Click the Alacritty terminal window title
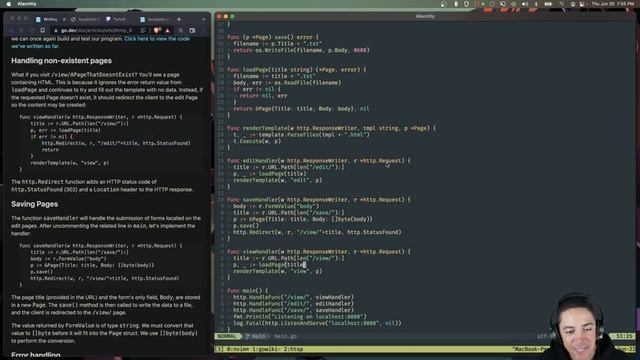The image size is (640, 360). [425, 16]
